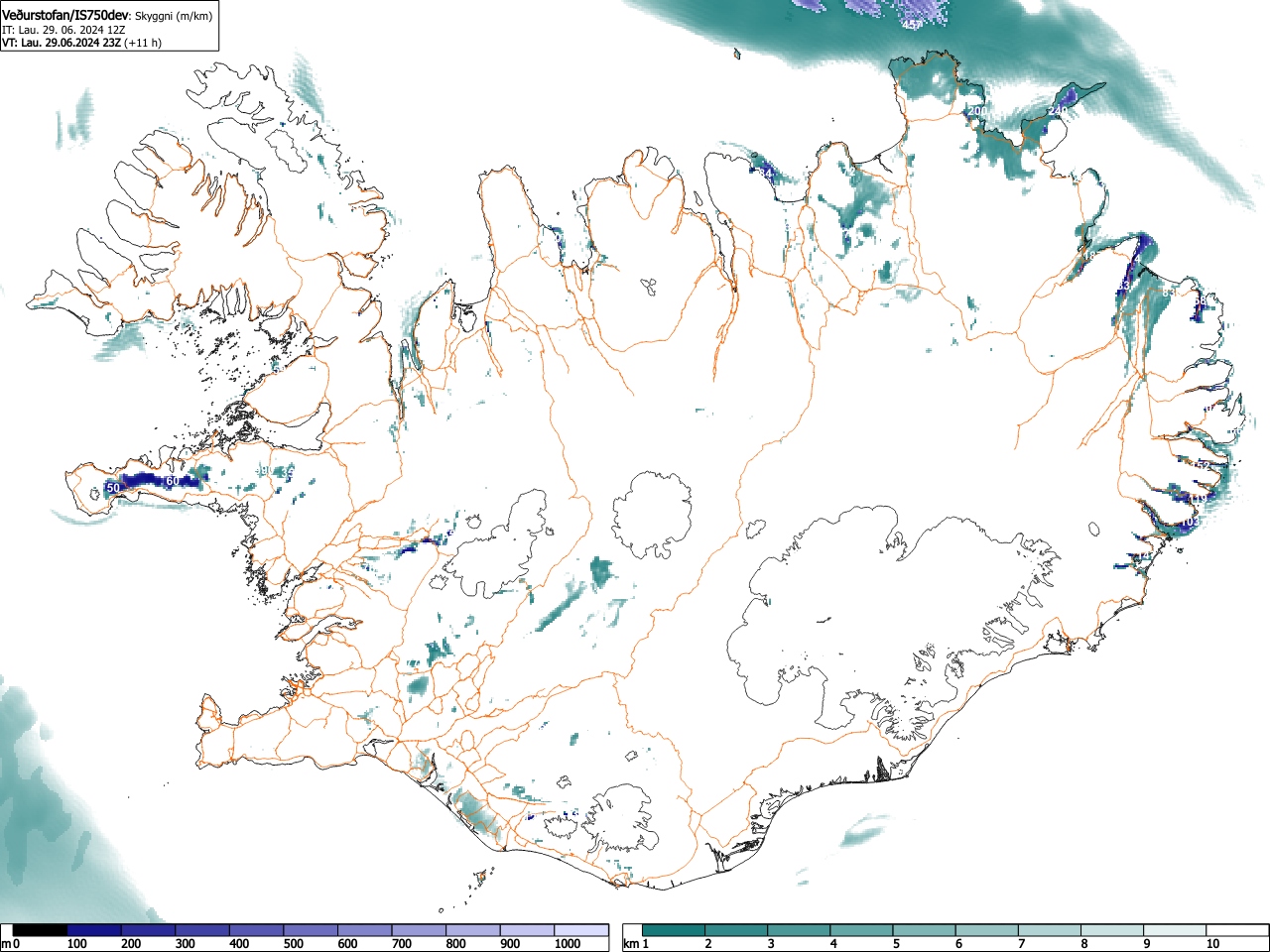Pick the 200–300 m legend swatch
1270x952 pixels.
(149, 930)
